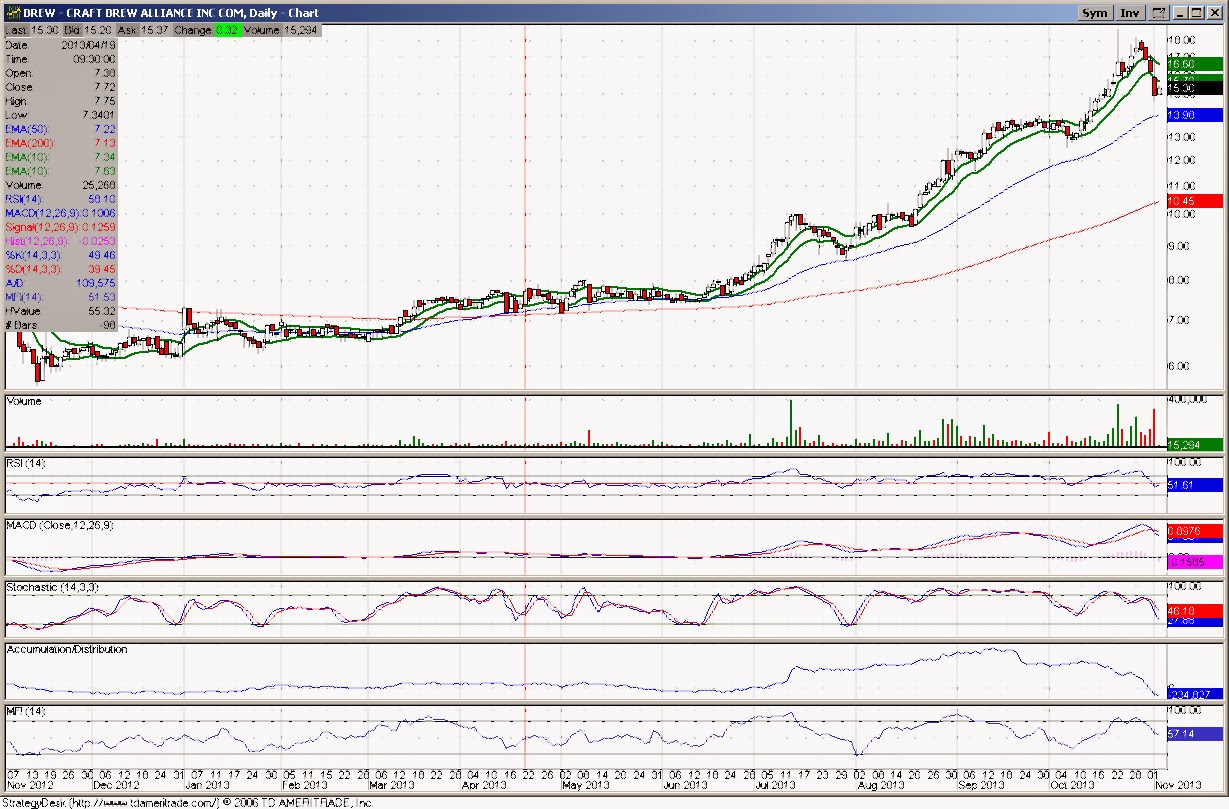Viewport: 1229px width, 809px height.
Task: Select the %K(14,3,3) row
Action: point(61,254)
